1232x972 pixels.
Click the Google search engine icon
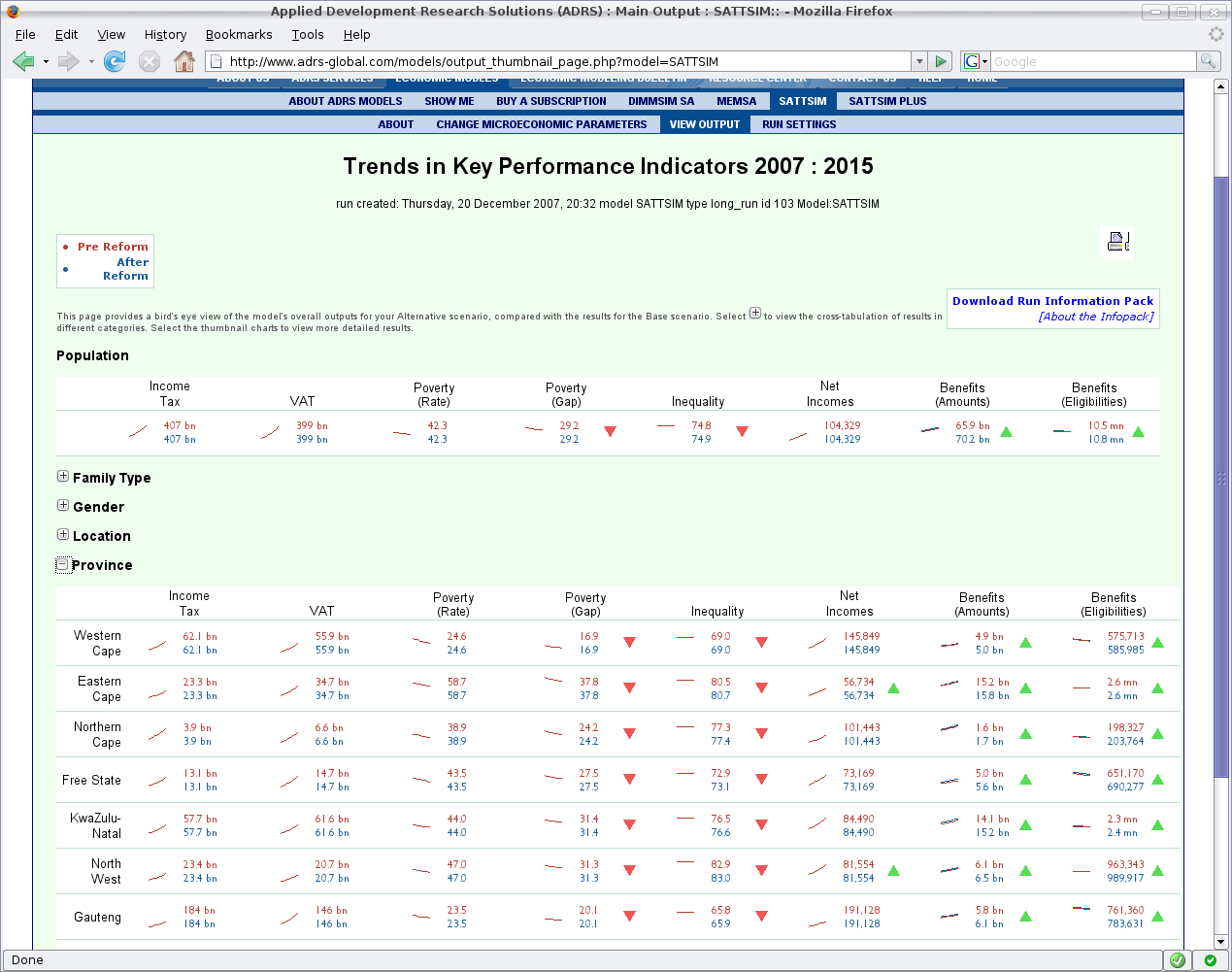point(972,62)
